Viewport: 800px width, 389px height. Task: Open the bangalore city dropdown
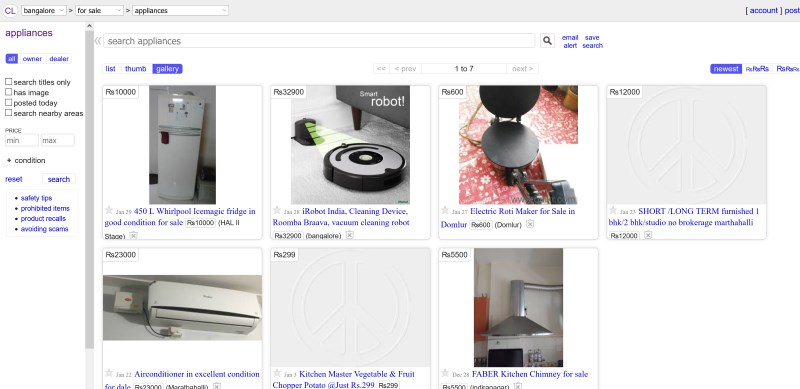pos(44,10)
